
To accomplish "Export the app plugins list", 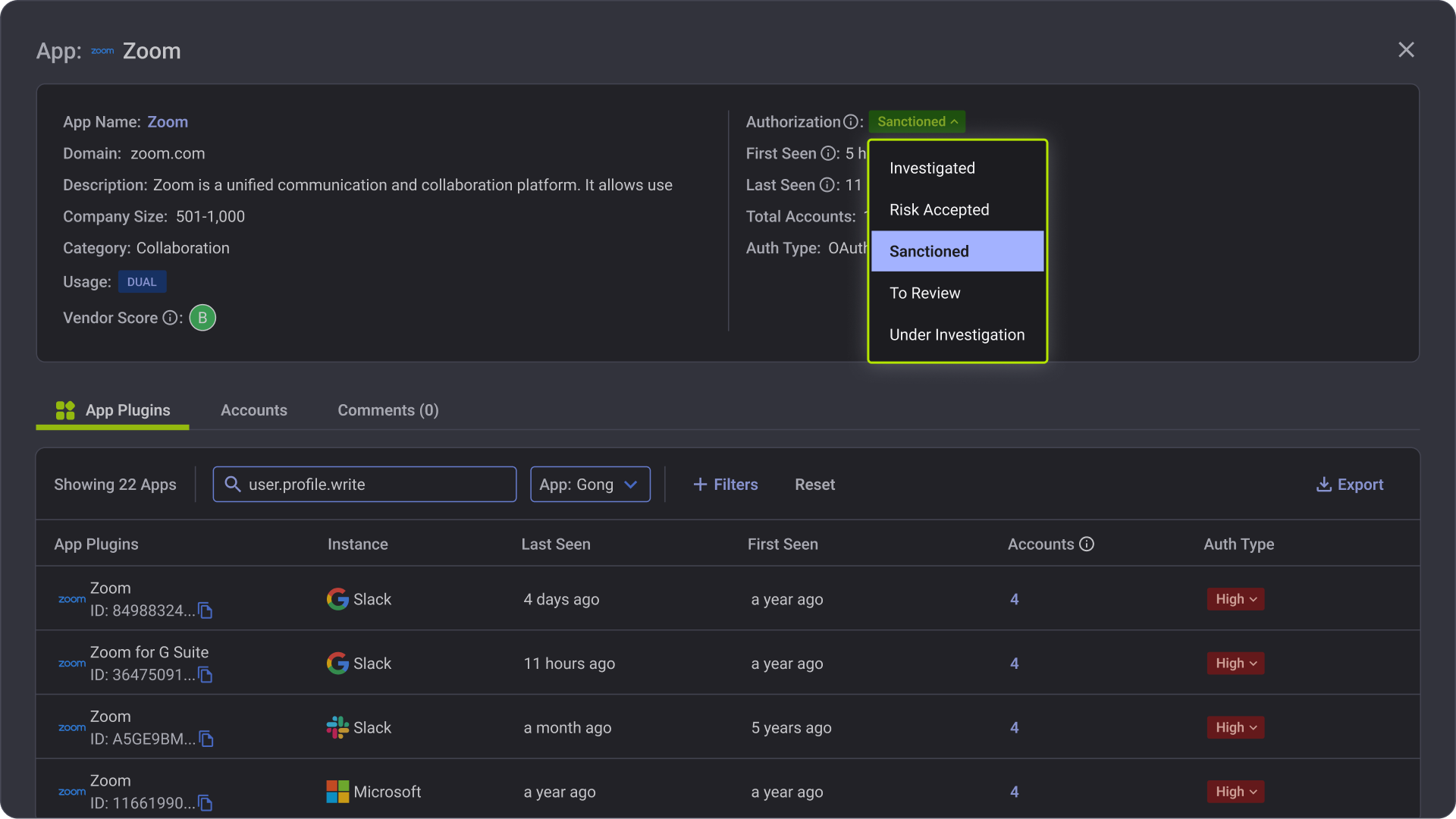I will (x=1350, y=485).
